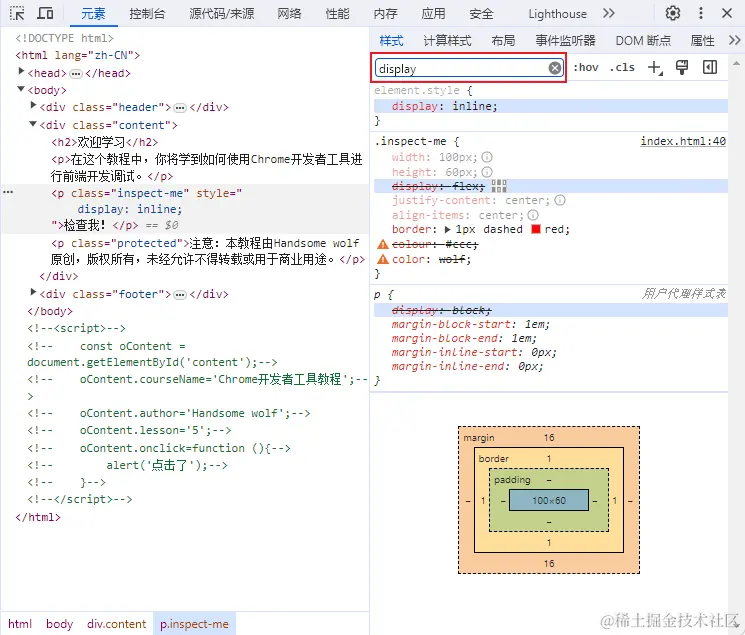The image size is (745, 635).
Task: Show more Styles sidebar tabs
Action: coord(735,40)
